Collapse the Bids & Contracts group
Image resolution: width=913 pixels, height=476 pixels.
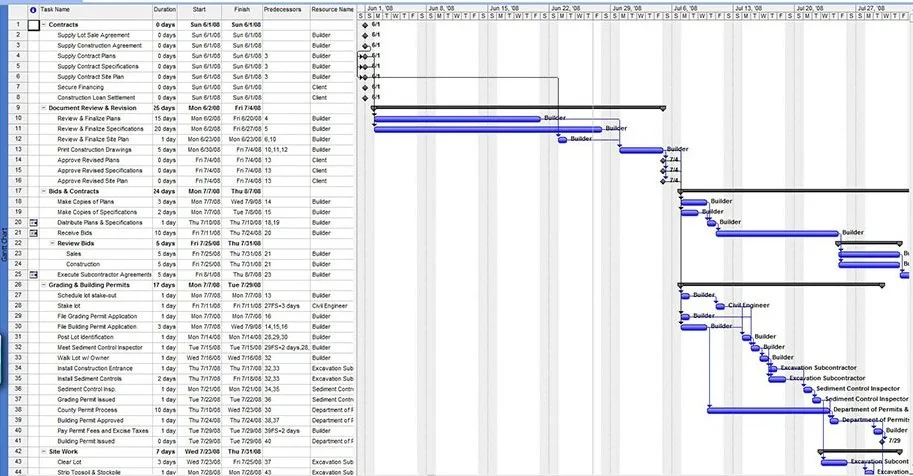tap(44, 192)
